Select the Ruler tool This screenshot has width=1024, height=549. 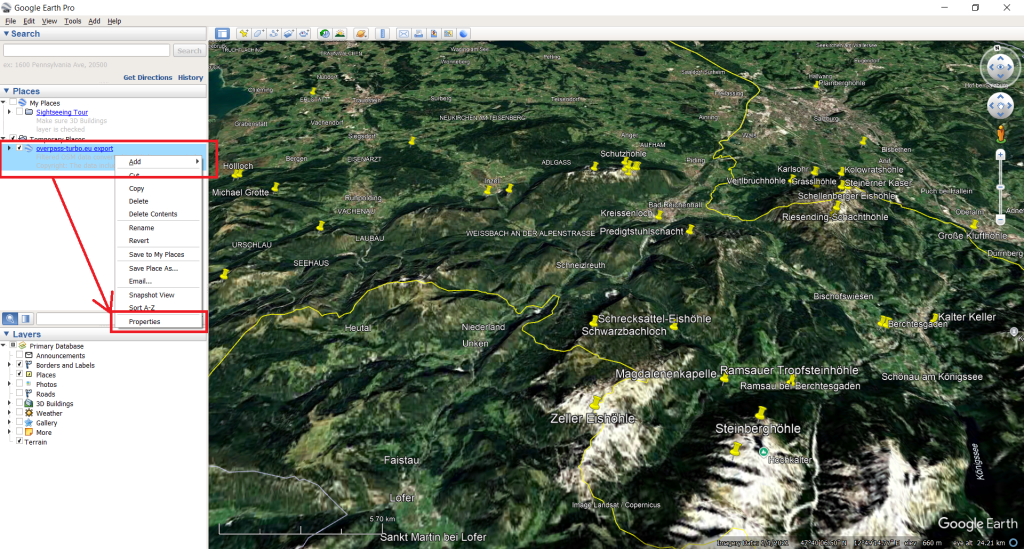point(383,33)
